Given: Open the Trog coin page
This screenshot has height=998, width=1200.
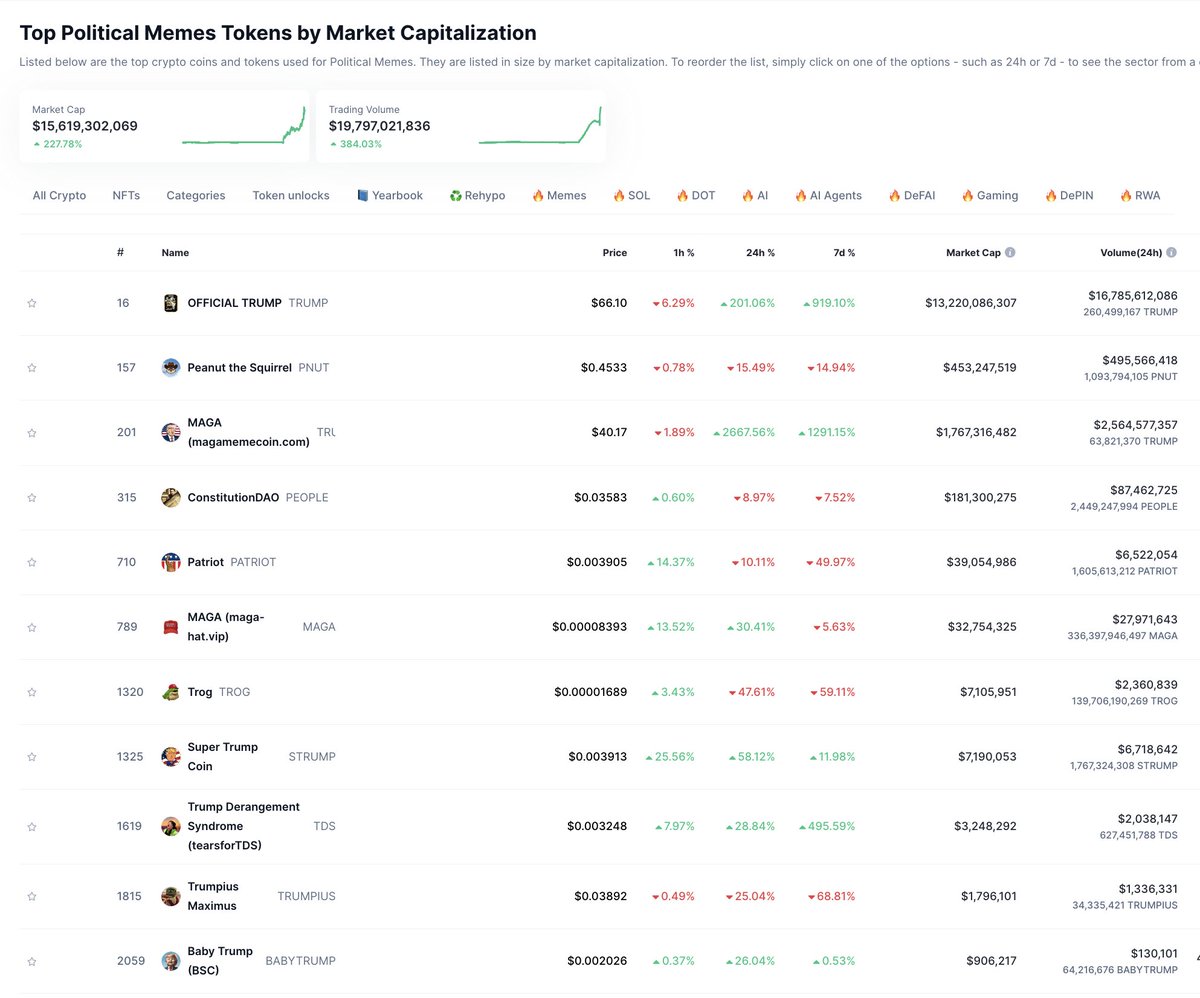Looking at the screenshot, I should click(200, 692).
